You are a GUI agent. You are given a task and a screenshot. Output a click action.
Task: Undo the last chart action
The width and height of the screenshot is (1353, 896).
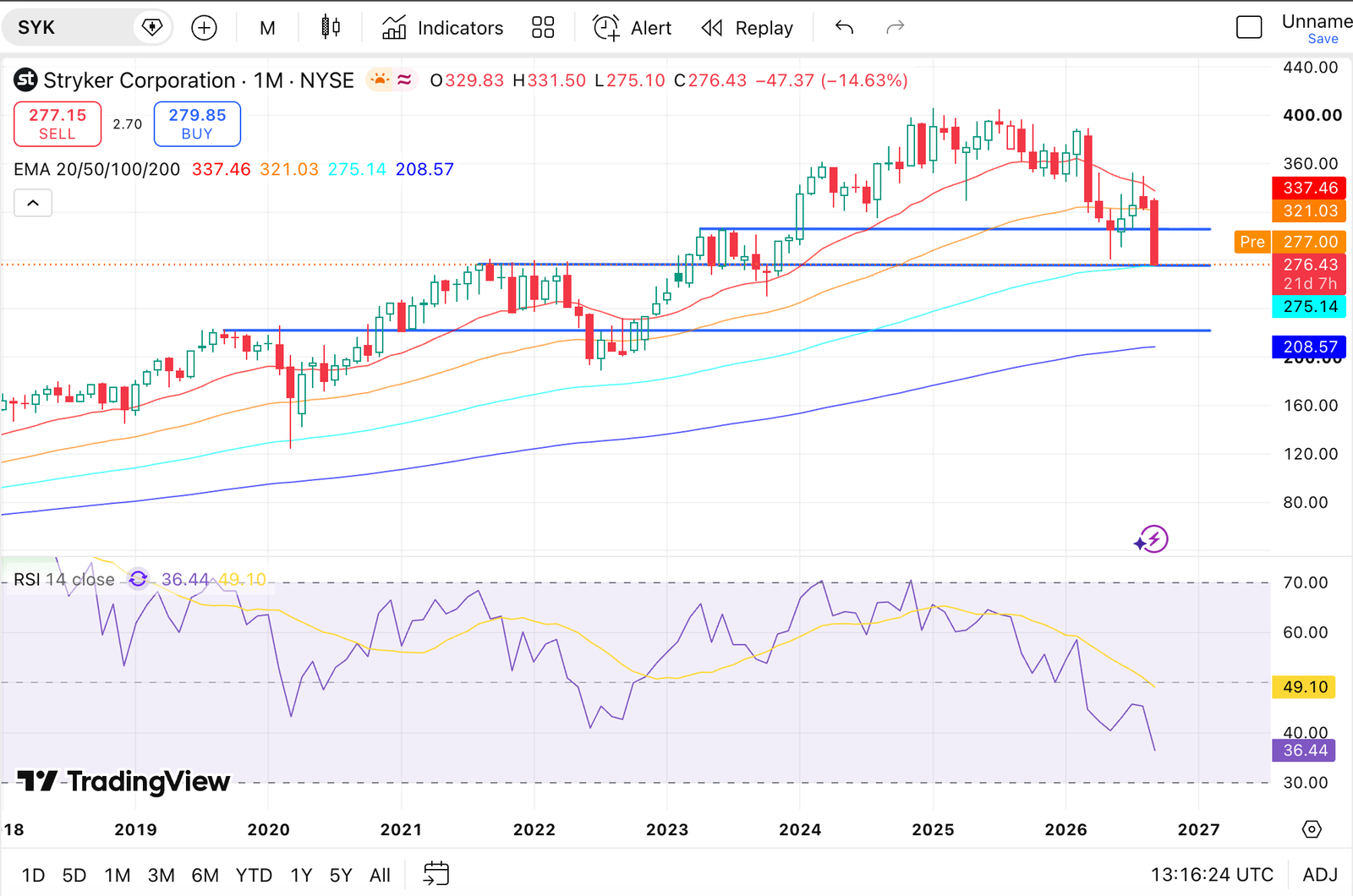pyautogui.click(x=844, y=28)
